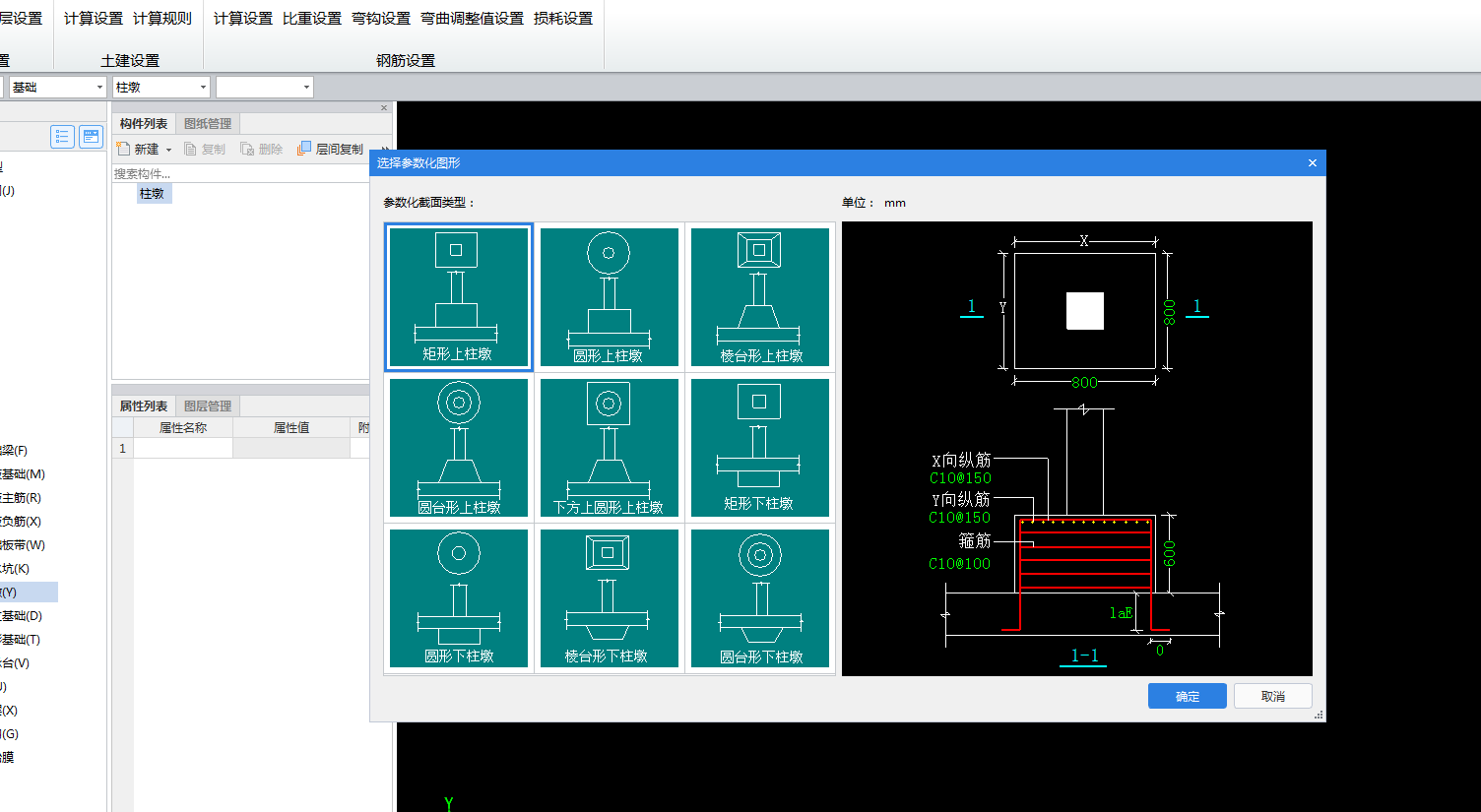The height and width of the screenshot is (812, 1481).
Task: Select the highlighted (Y) navigation item
Action: tap(29, 593)
